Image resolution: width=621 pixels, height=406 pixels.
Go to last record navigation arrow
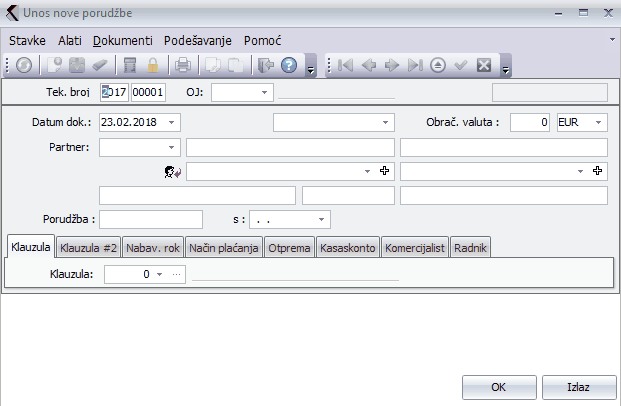tap(415, 65)
